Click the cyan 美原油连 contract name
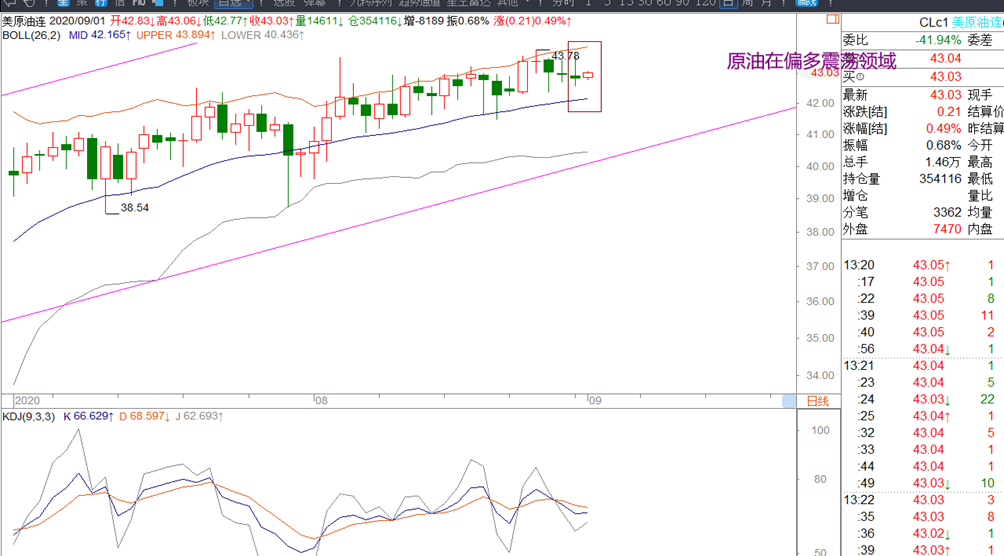This screenshot has width=1004, height=556. tap(977, 22)
